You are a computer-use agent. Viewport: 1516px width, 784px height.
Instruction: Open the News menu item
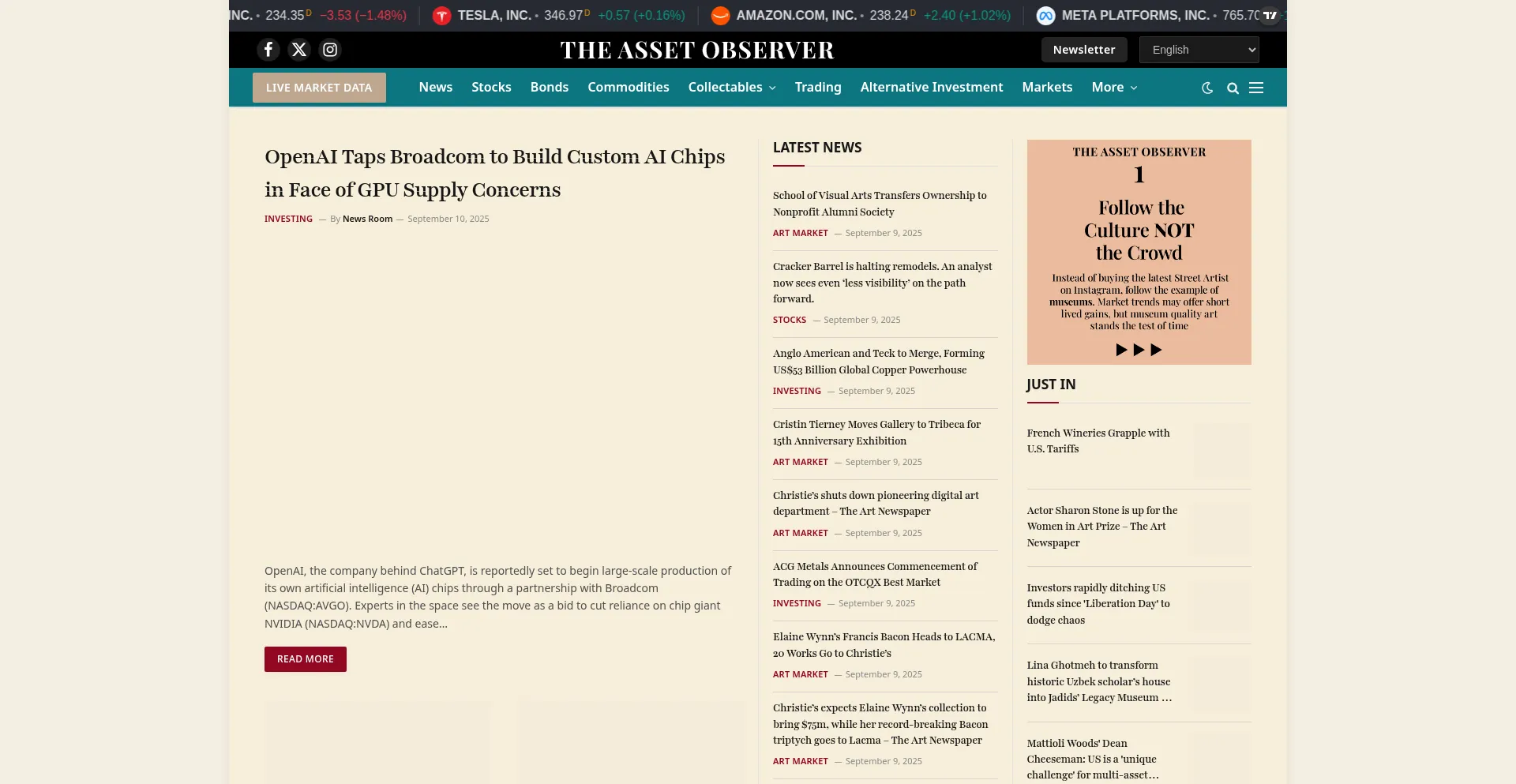click(435, 87)
